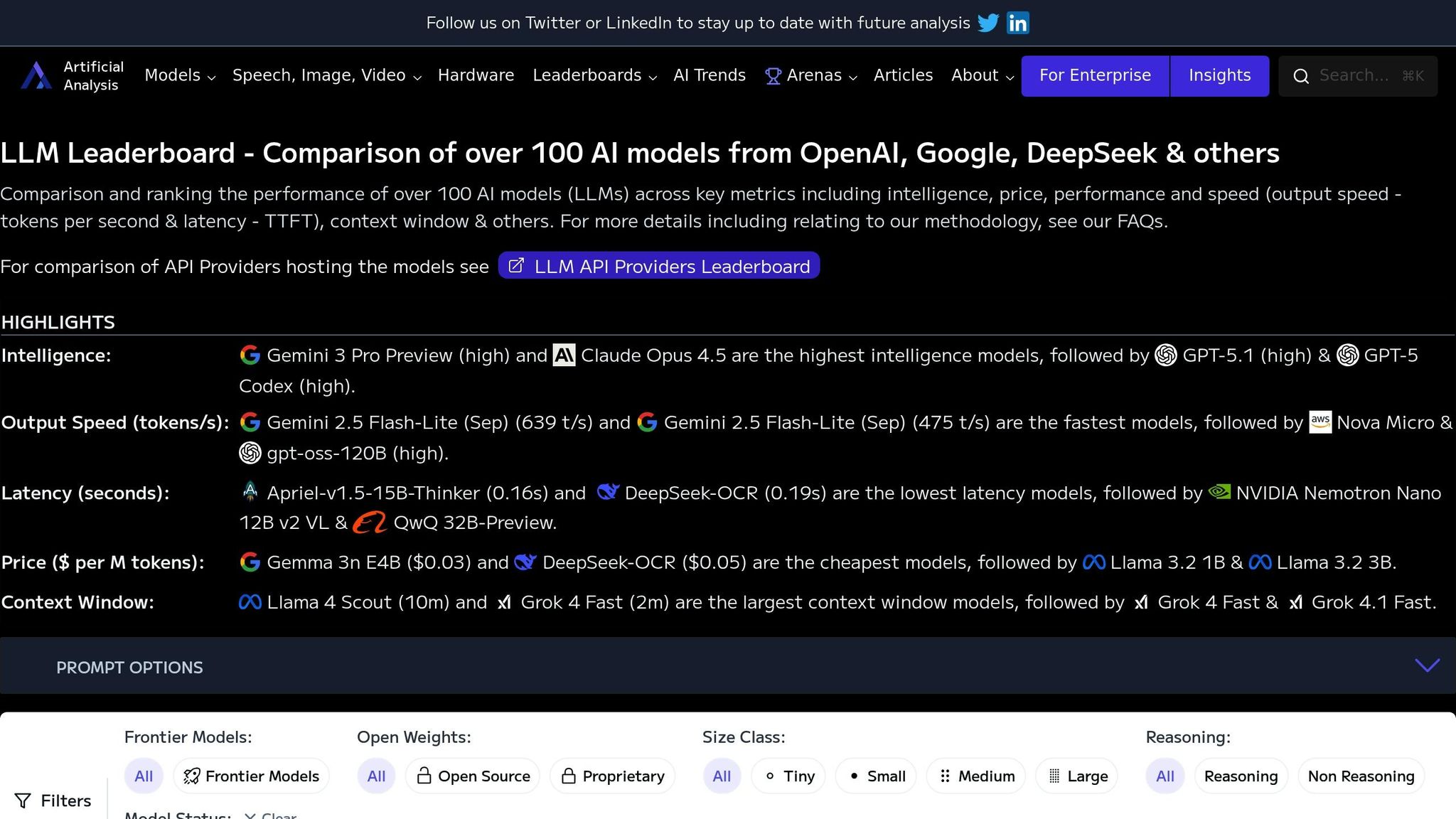1456x819 pixels.
Task: Select the Reasoning filter option
Action: point(1240,776)
